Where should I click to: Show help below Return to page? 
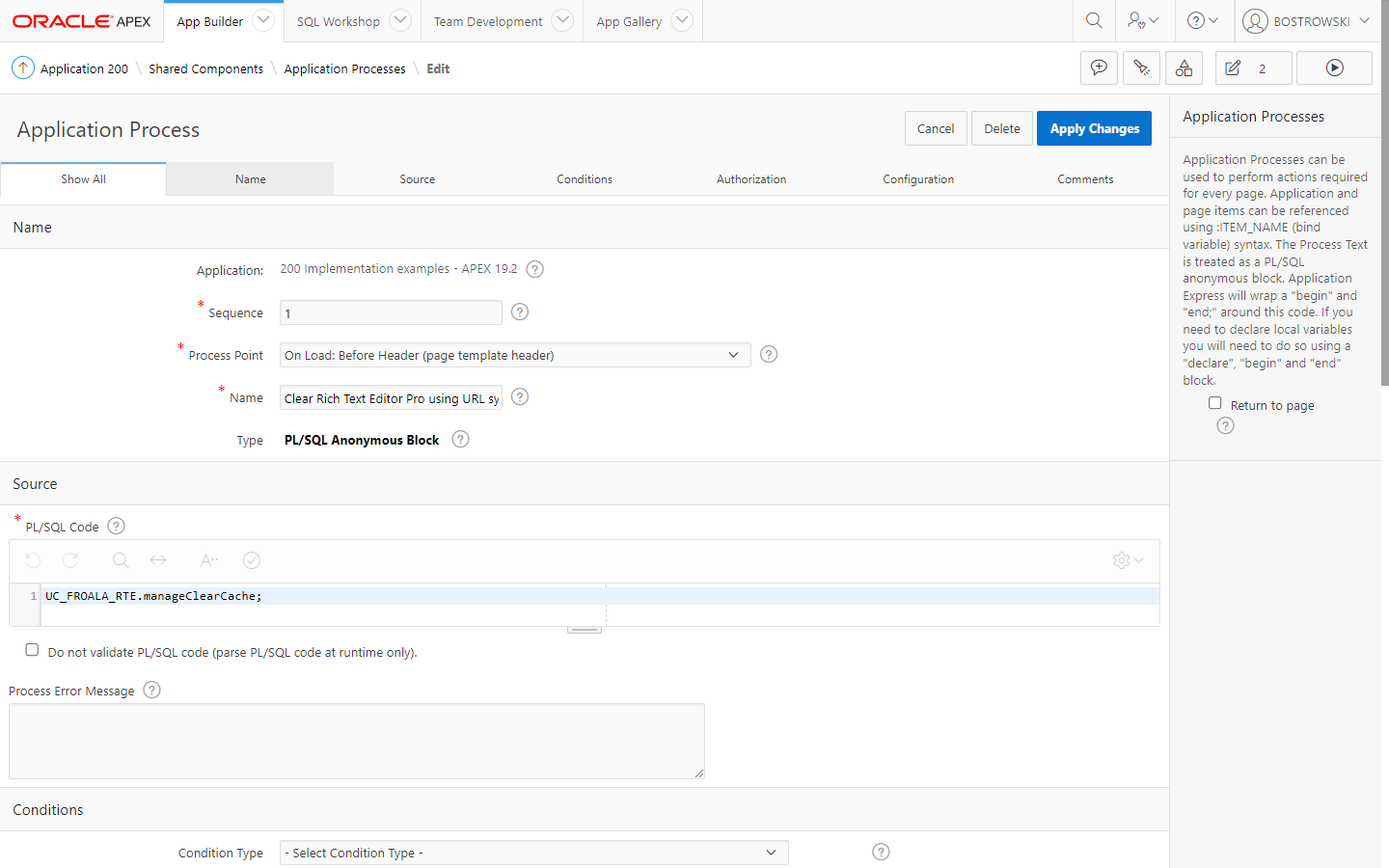pyautogui.click(x=1225, y=425)
